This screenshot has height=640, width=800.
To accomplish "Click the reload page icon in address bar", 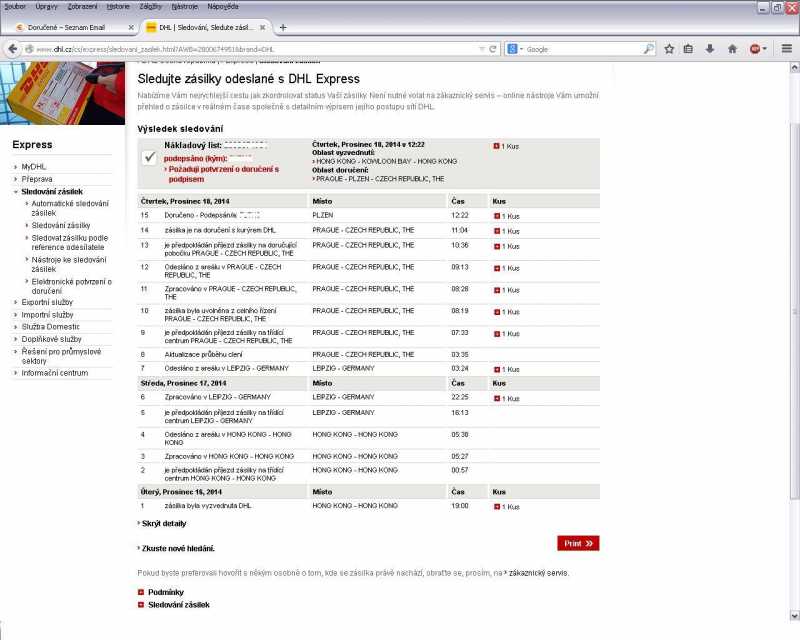I will (493, 48).
